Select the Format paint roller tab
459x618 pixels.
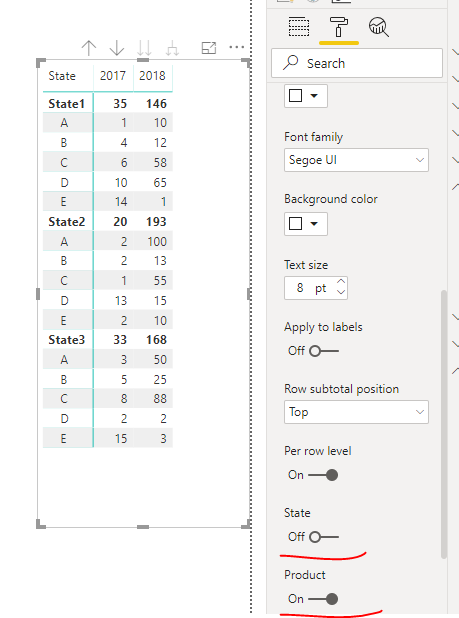click(x=339, y=27)
